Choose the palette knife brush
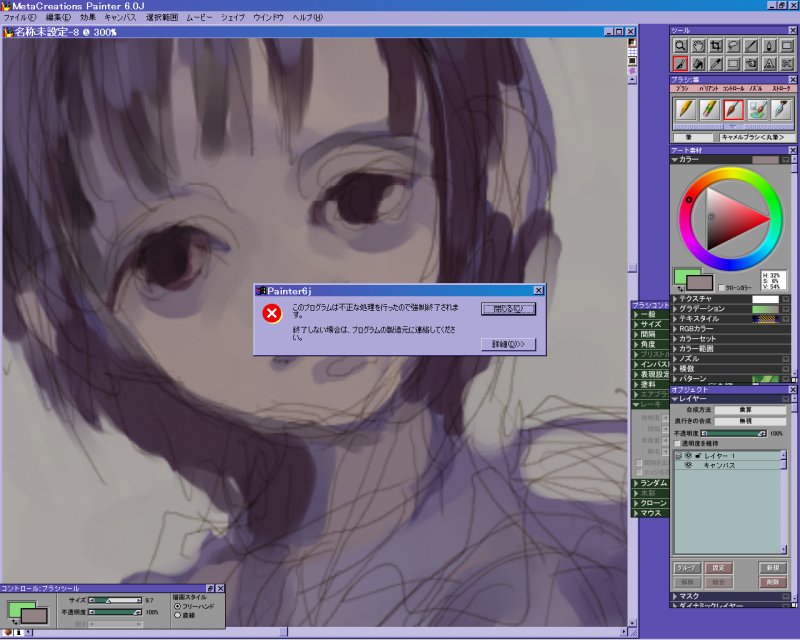The image size is (800, 640). 781,109
